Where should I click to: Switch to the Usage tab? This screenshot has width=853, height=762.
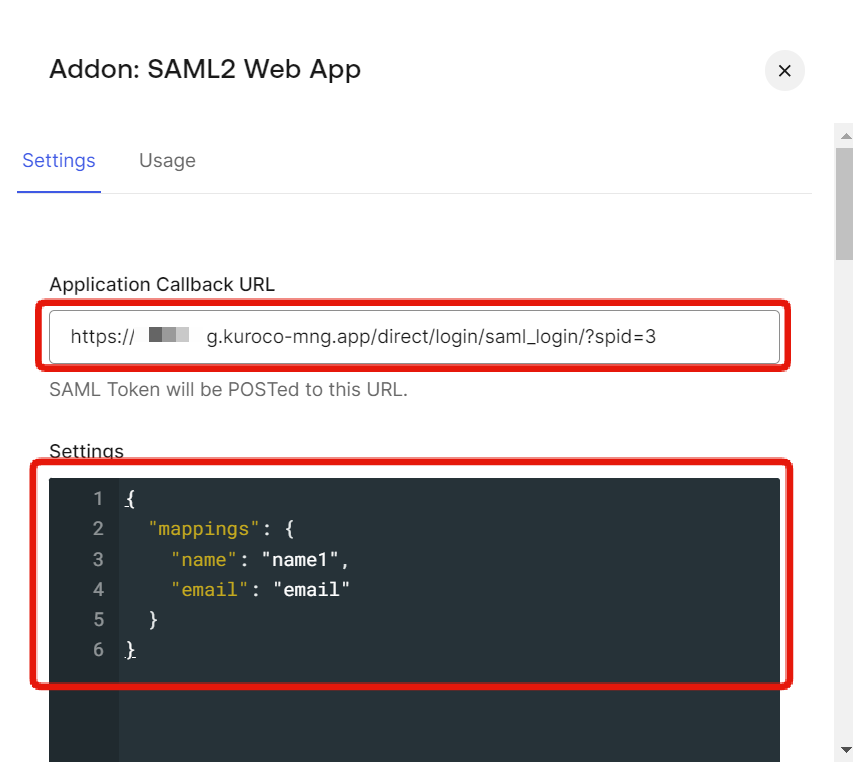click(167, 161)
